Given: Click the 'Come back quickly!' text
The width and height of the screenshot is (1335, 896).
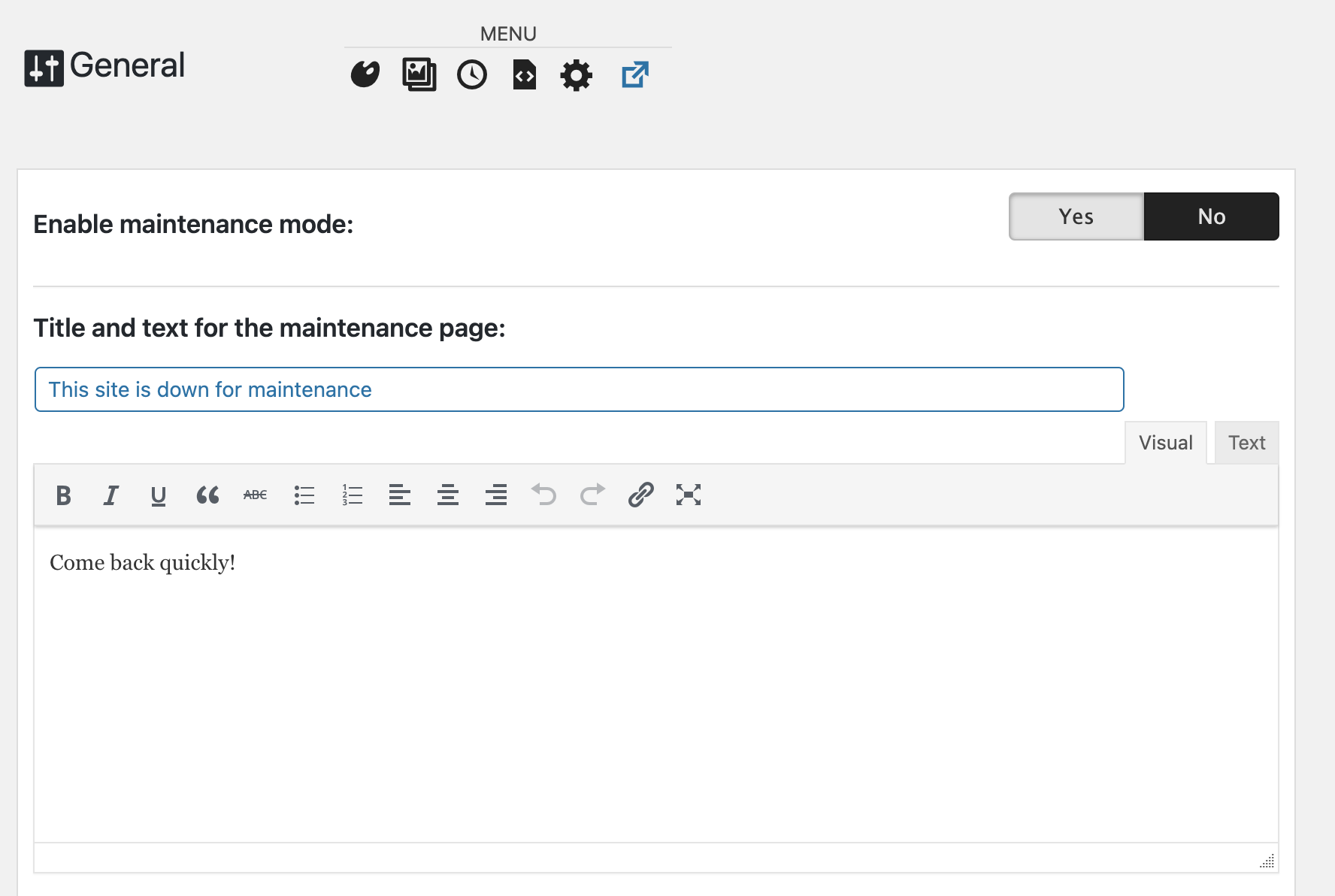Looking at the screenshot, I should (x=143, y=562).
